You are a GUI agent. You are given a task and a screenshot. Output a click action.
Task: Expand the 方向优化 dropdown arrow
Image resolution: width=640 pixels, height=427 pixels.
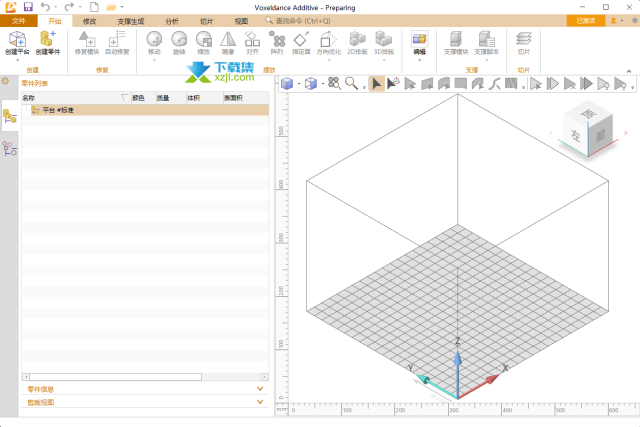click(329, 60)
